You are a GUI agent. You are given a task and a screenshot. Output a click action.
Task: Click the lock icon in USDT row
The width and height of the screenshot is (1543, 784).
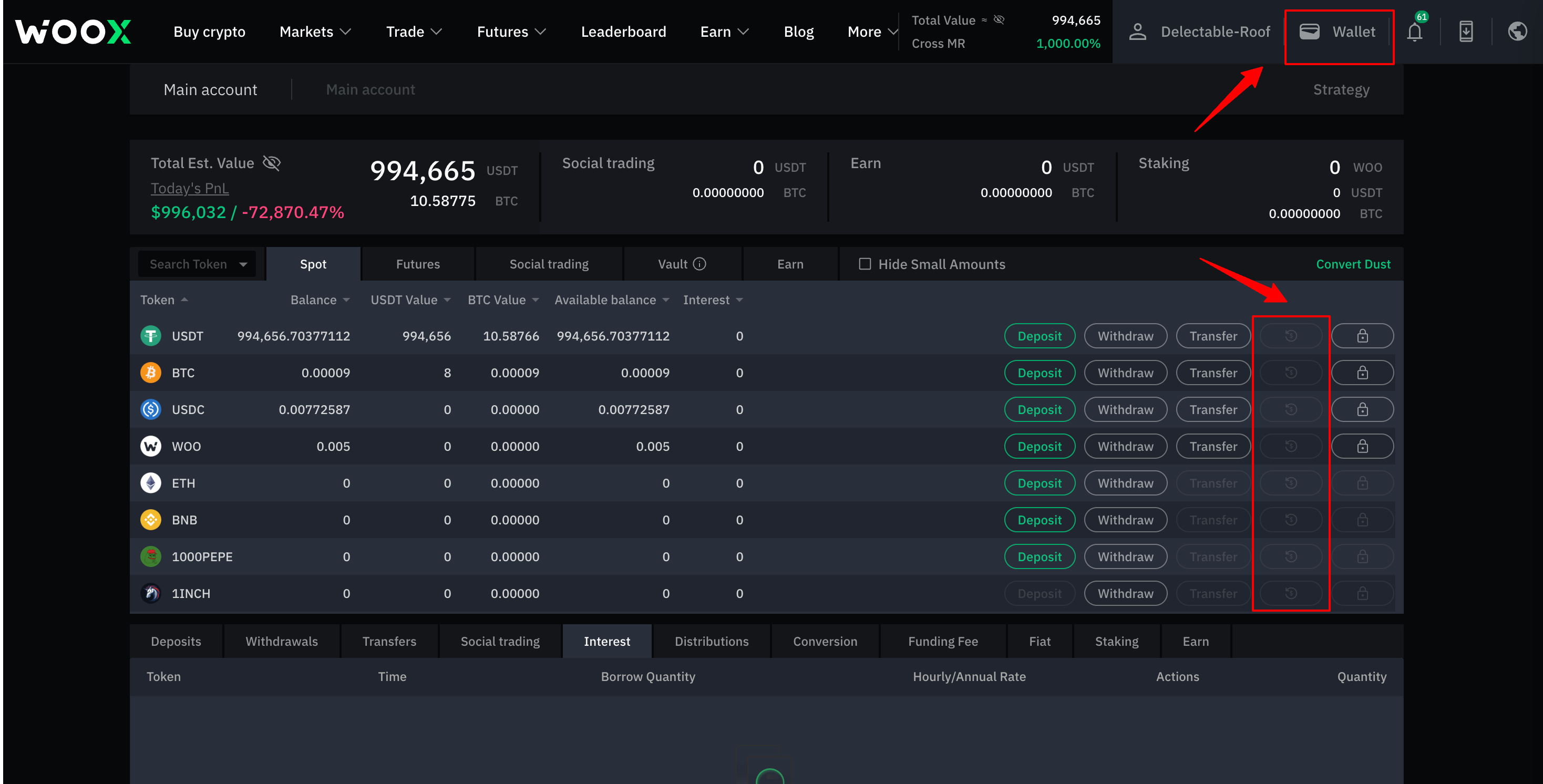(1363, 336)
